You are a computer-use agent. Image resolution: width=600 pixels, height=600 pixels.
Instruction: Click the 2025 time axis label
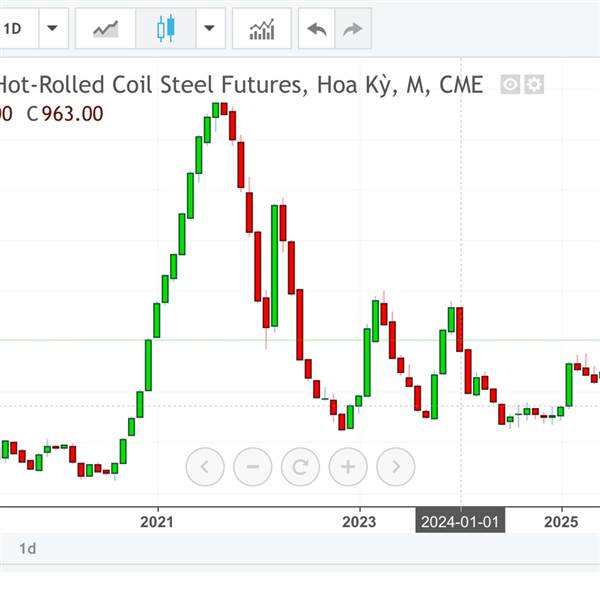pos(561,522)
